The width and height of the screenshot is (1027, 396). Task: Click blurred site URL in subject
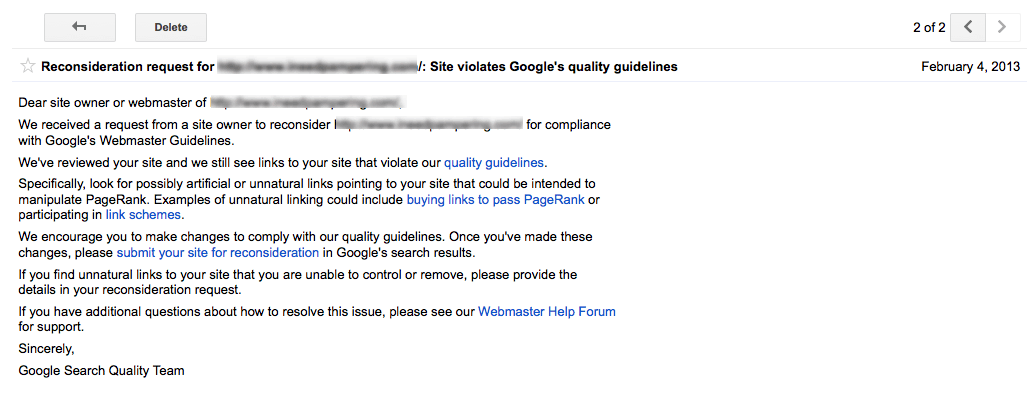[x=317, y=66]
